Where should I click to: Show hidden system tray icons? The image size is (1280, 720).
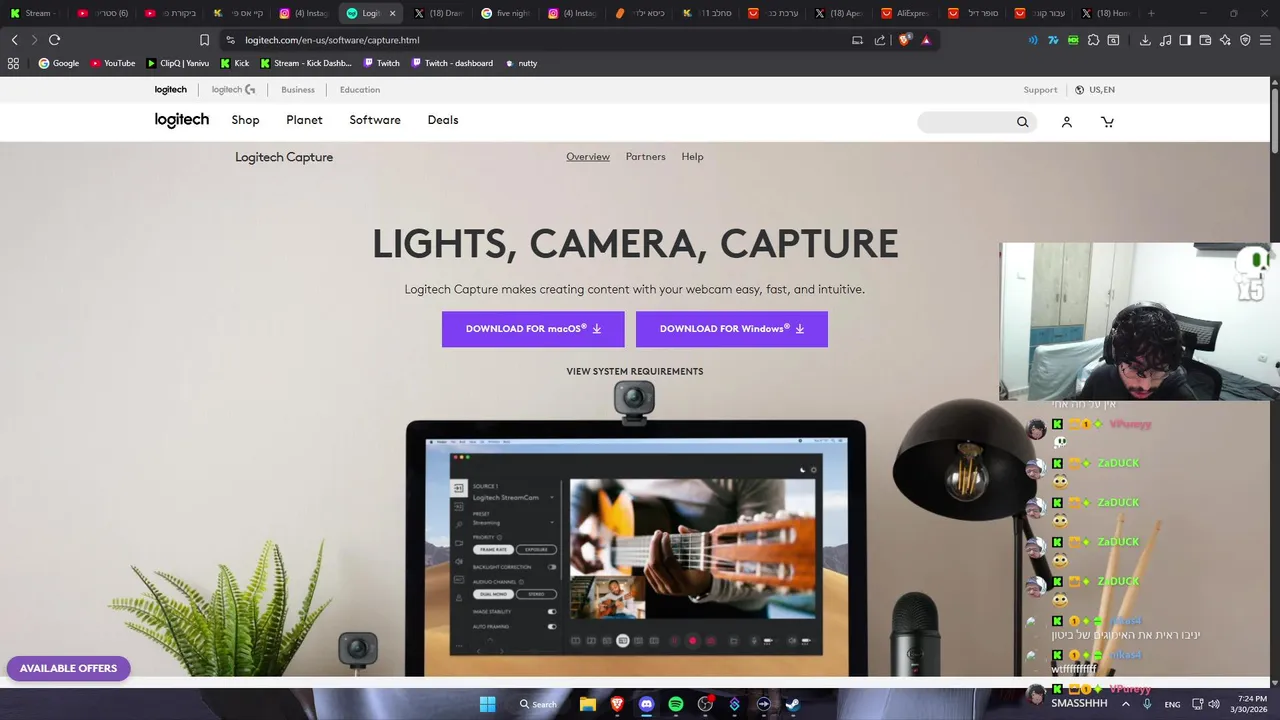1125,704
